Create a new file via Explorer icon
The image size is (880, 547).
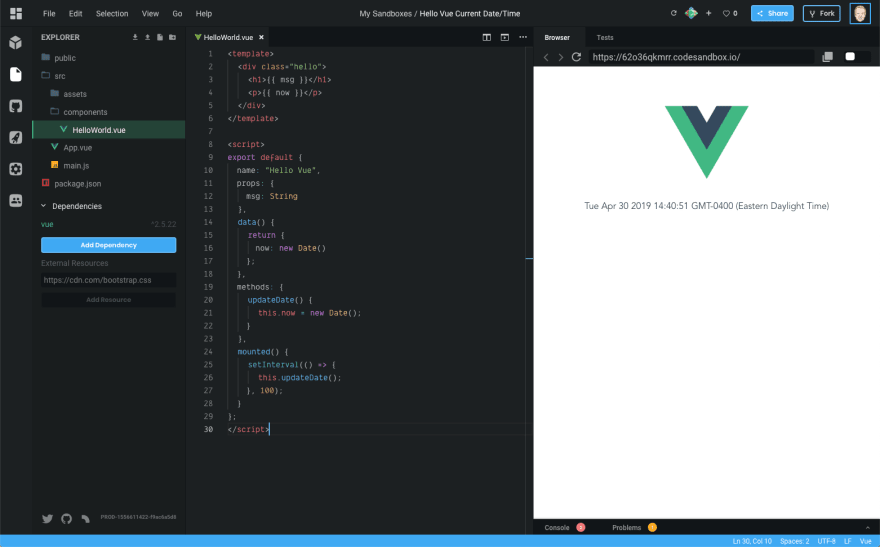click(x=160, y=37)
